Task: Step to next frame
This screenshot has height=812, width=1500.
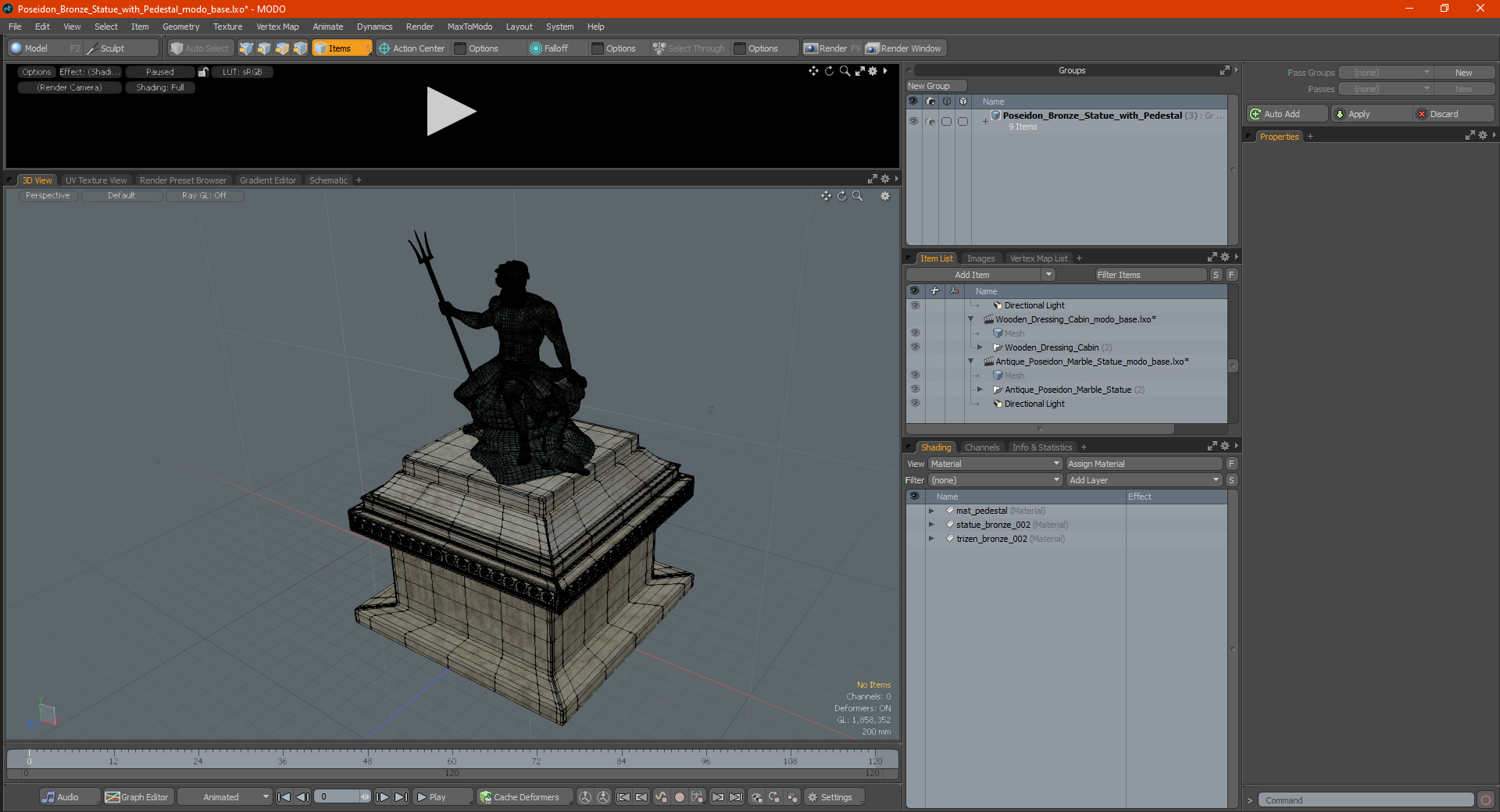Action: click(382, 797)
